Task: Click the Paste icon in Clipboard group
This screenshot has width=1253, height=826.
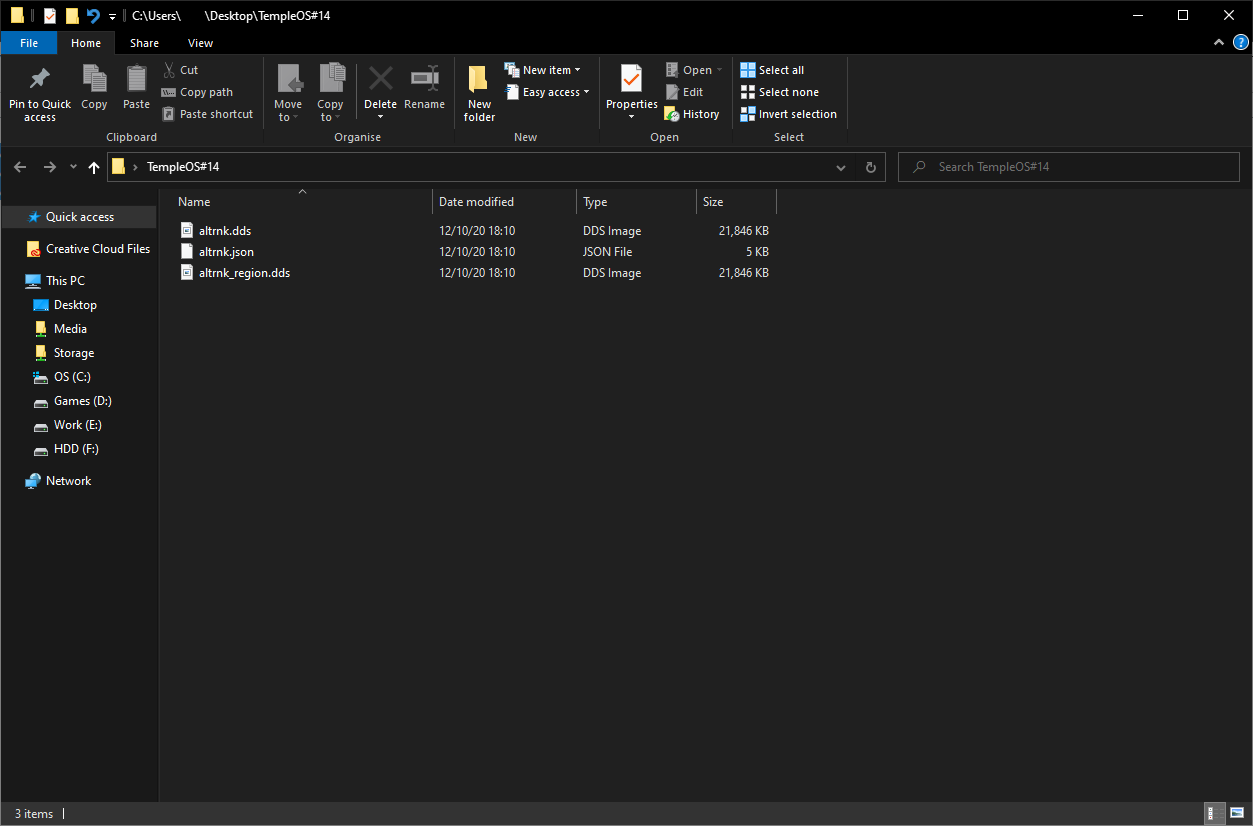Action: 136,80
